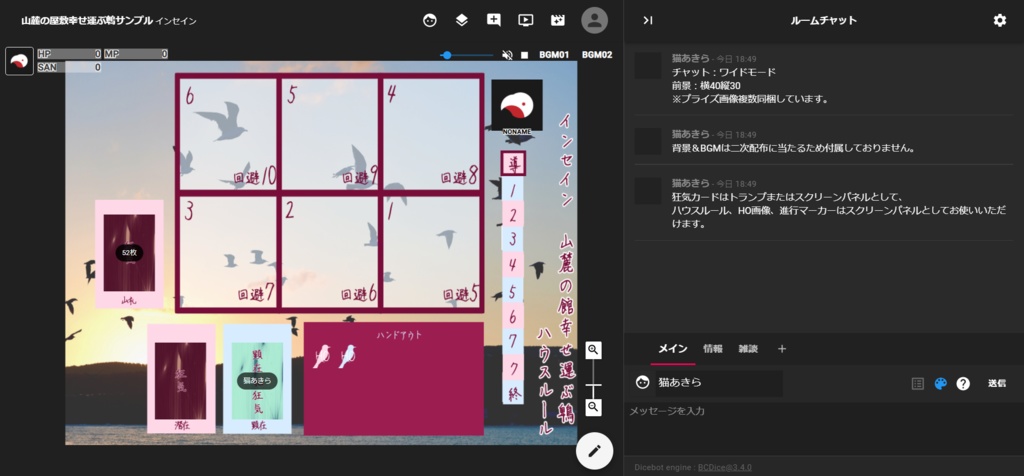This screenshot has width=1024, height=476.
Task: Mute the BGM volume speaker icon
Action: [x=507, y=55]
